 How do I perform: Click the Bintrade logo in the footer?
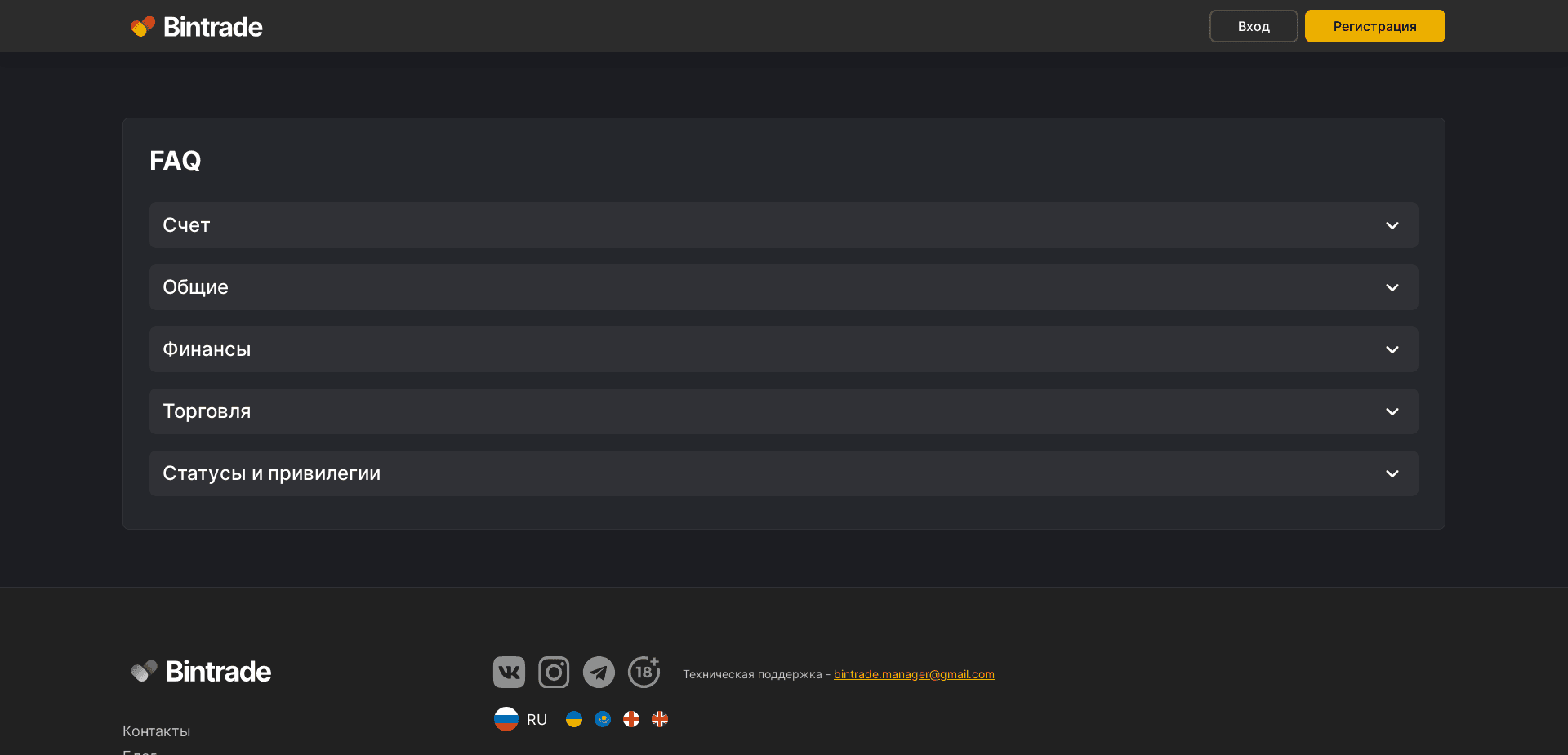(x=200, y=671)
